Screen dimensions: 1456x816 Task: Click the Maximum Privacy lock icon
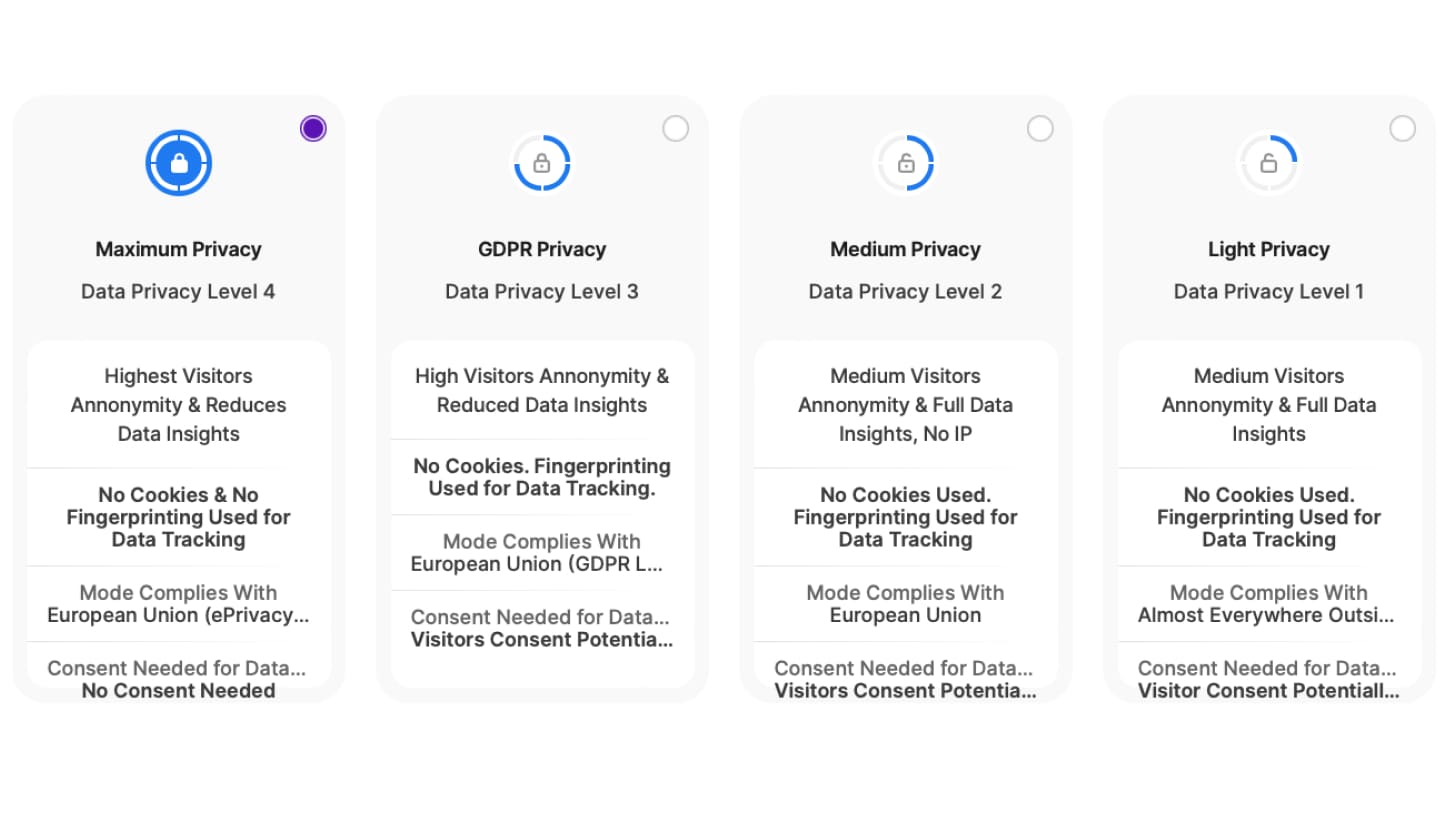179,163
